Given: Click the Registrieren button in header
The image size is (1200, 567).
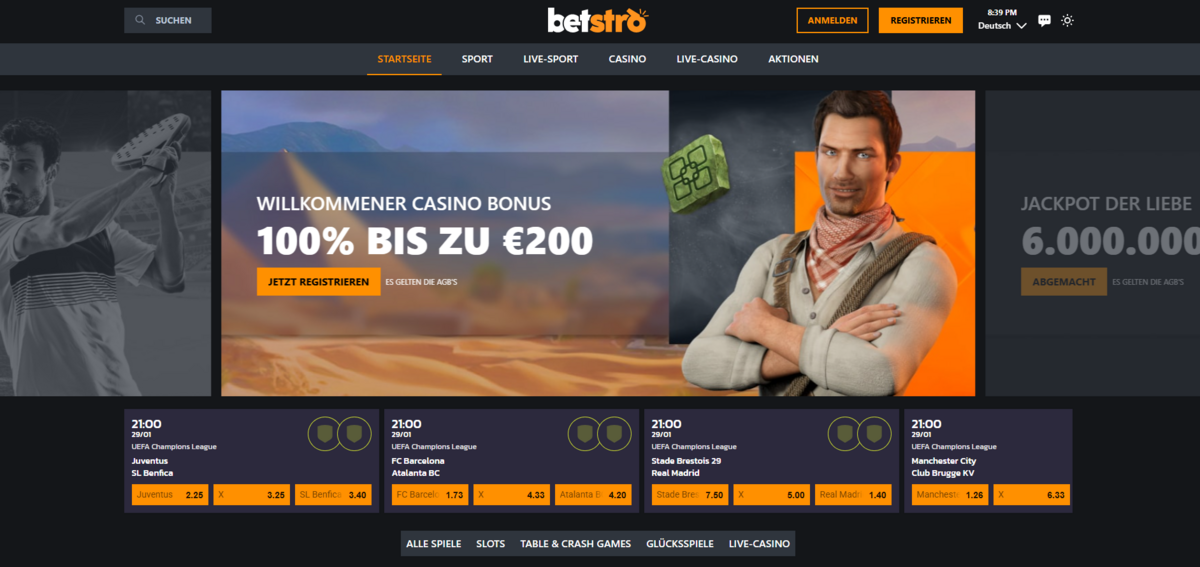Looking at the screenshot, I should (x=920, y=20).
